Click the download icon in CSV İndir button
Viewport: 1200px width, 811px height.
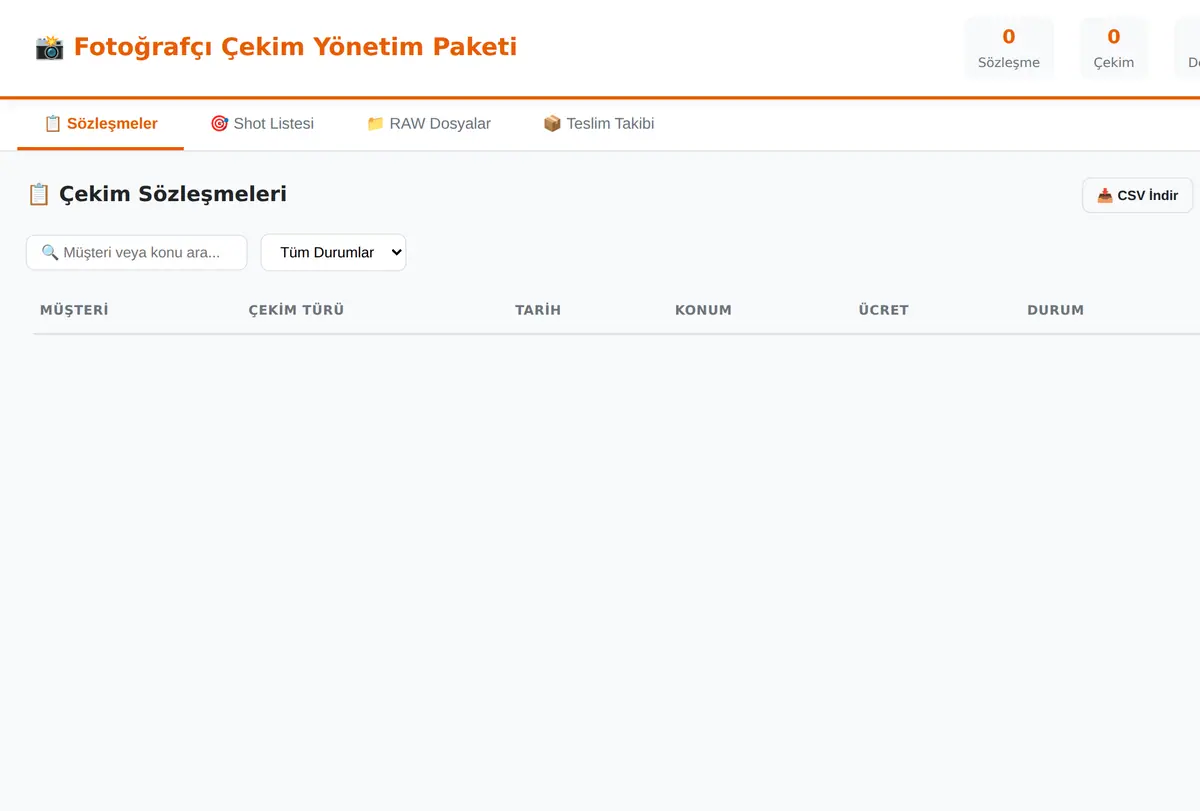[x=1105, y=196]
